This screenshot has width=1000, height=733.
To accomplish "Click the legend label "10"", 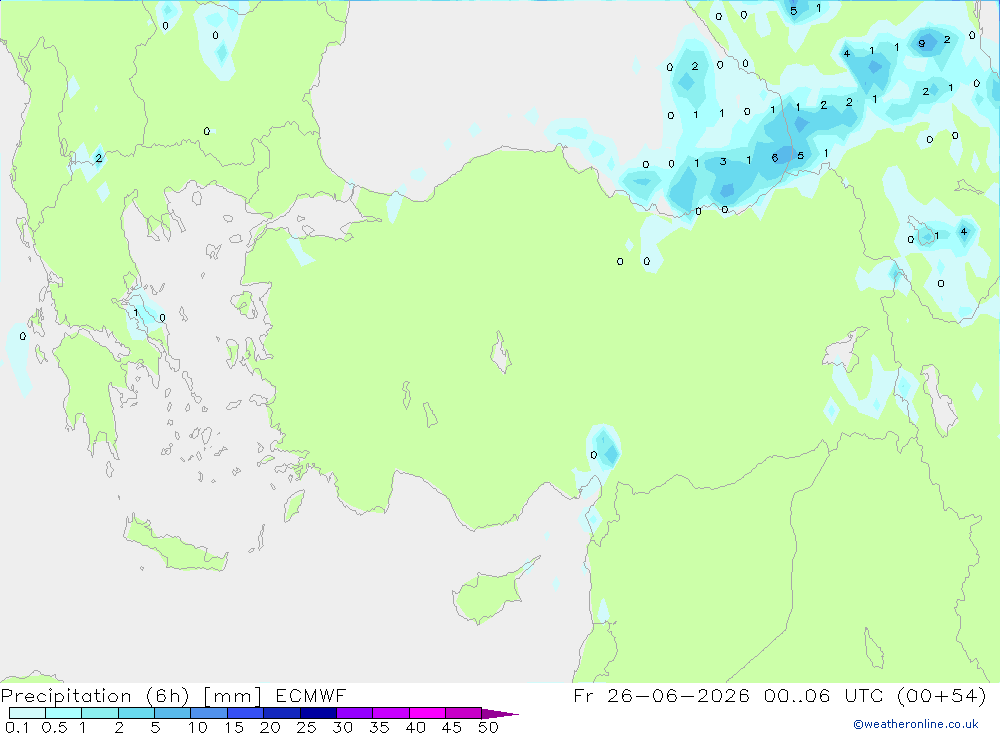I will tap(198, 727).
